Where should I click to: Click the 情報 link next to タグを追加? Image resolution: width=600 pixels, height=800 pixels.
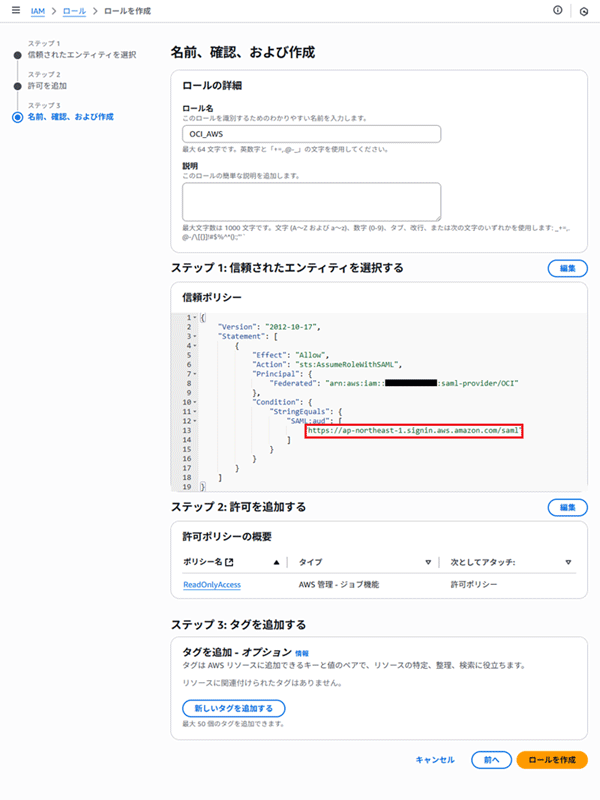(302, 654)
